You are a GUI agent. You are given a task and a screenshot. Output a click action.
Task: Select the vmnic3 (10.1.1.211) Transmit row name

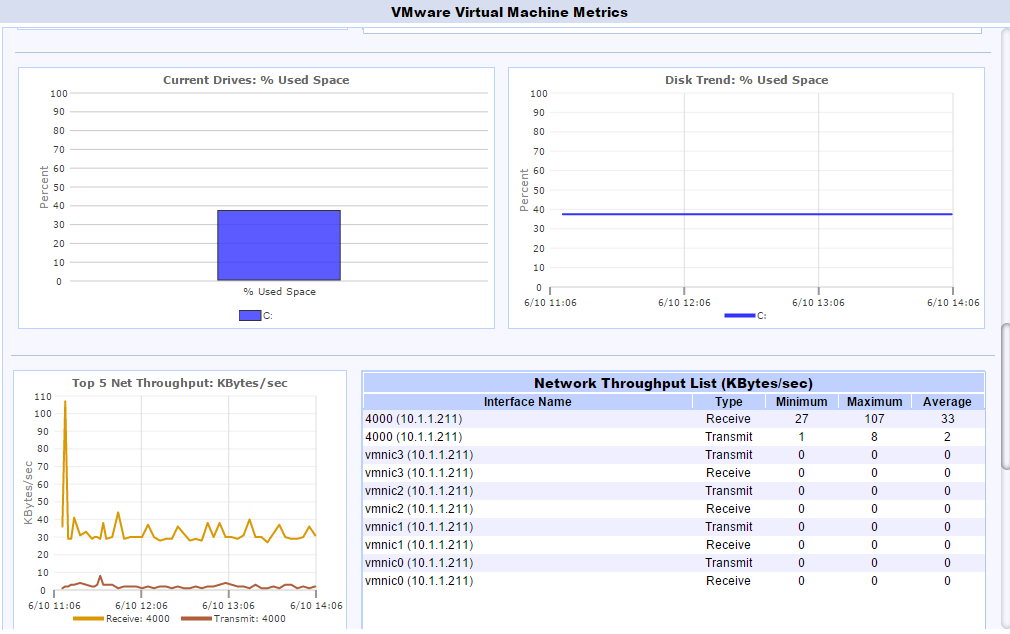pyautogui.click(x=419, y=455)
